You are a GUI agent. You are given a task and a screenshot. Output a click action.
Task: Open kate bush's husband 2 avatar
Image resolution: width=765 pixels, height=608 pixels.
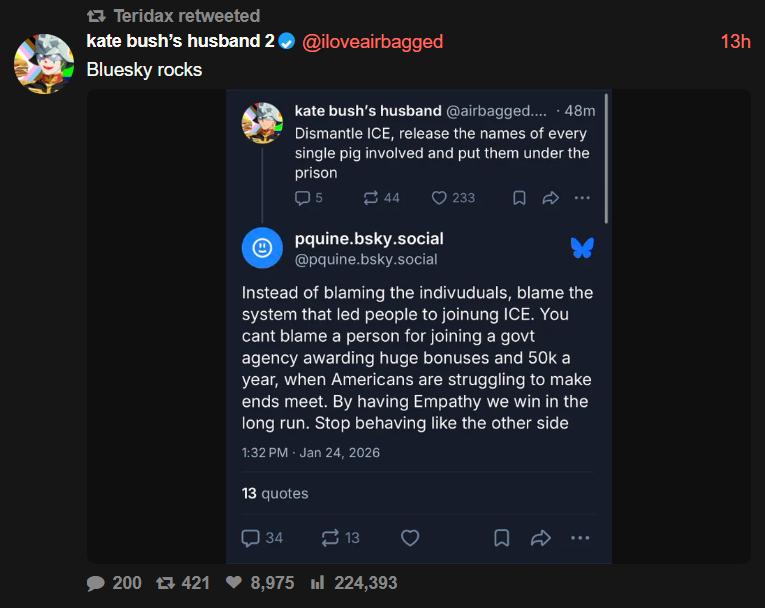click(43, 63)
